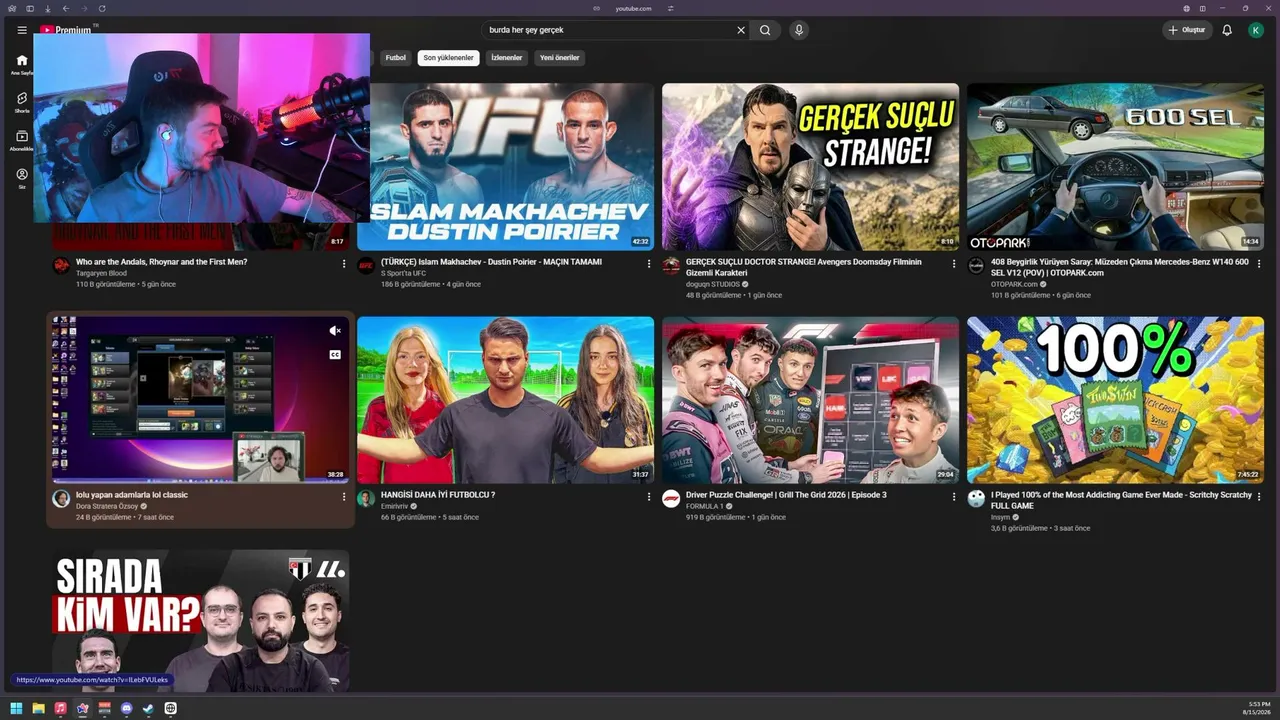Open Discord from the taskbar
The width and height of the screenshot is (1280, 720).
pos(126,708)
